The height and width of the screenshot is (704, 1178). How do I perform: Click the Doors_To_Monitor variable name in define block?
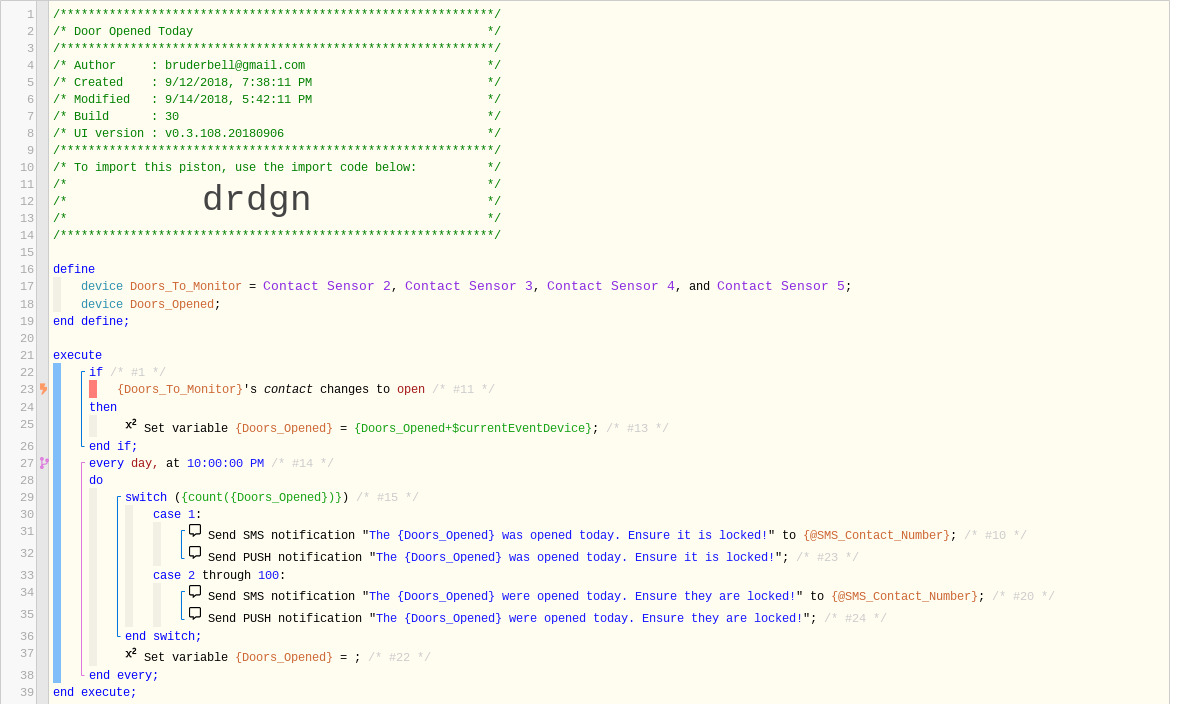click(x=186, y=286)
